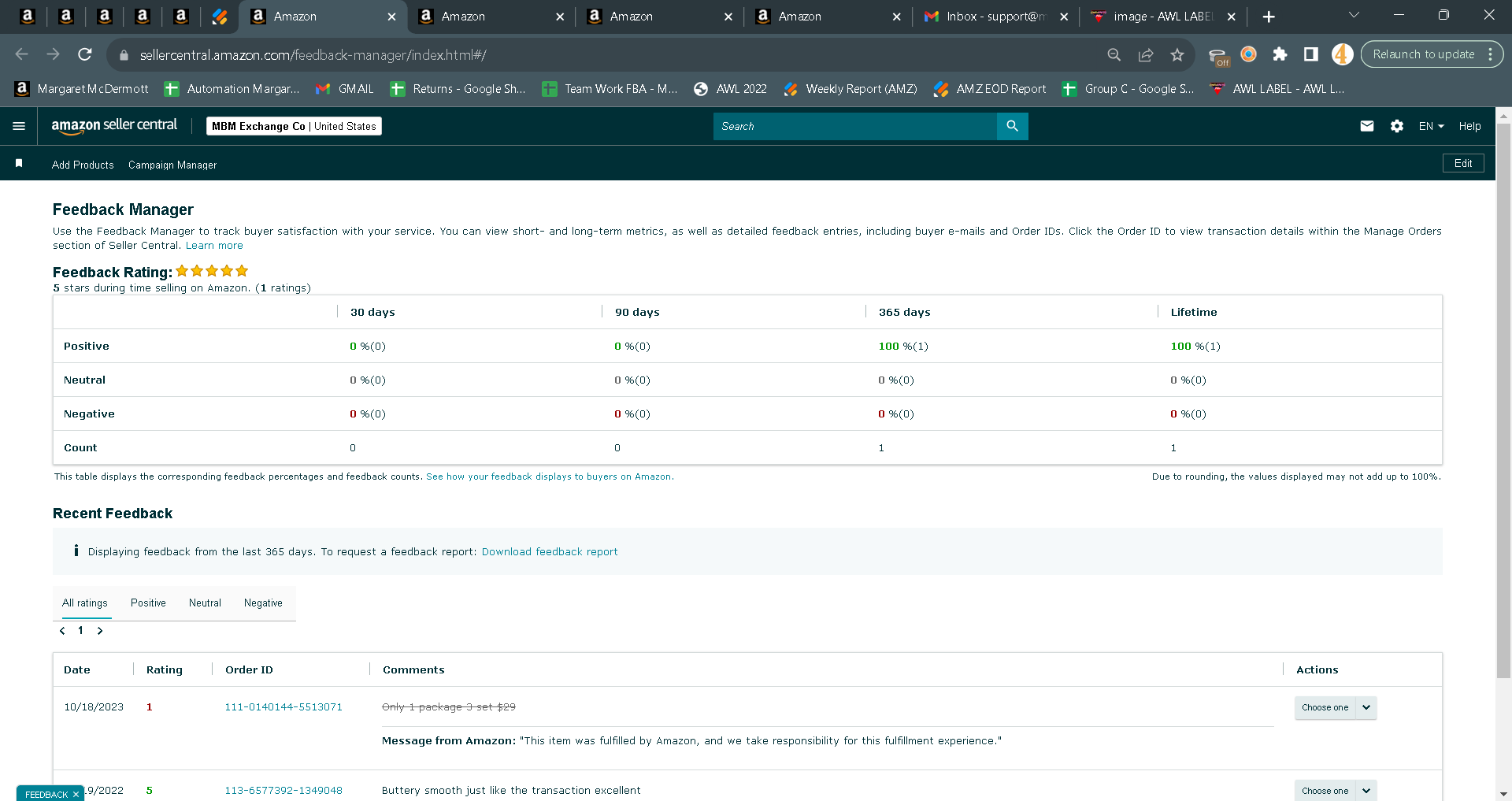Image resolution: width=1512 pixels, height=801 pixels.
Task: Open the Chrome profile avatar
Action: click(x=1343, y=54)
